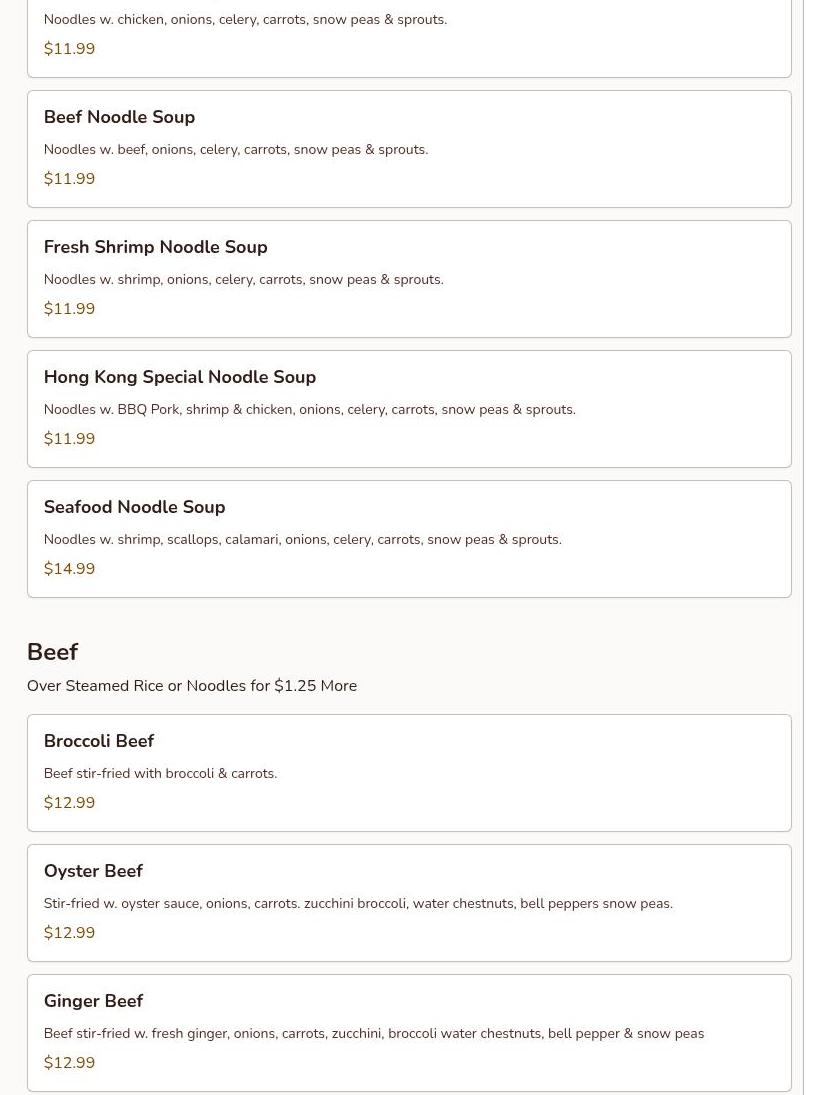Click the $12.99 Broccoli Beef price
824x1095 pixels.
[69, 803]
